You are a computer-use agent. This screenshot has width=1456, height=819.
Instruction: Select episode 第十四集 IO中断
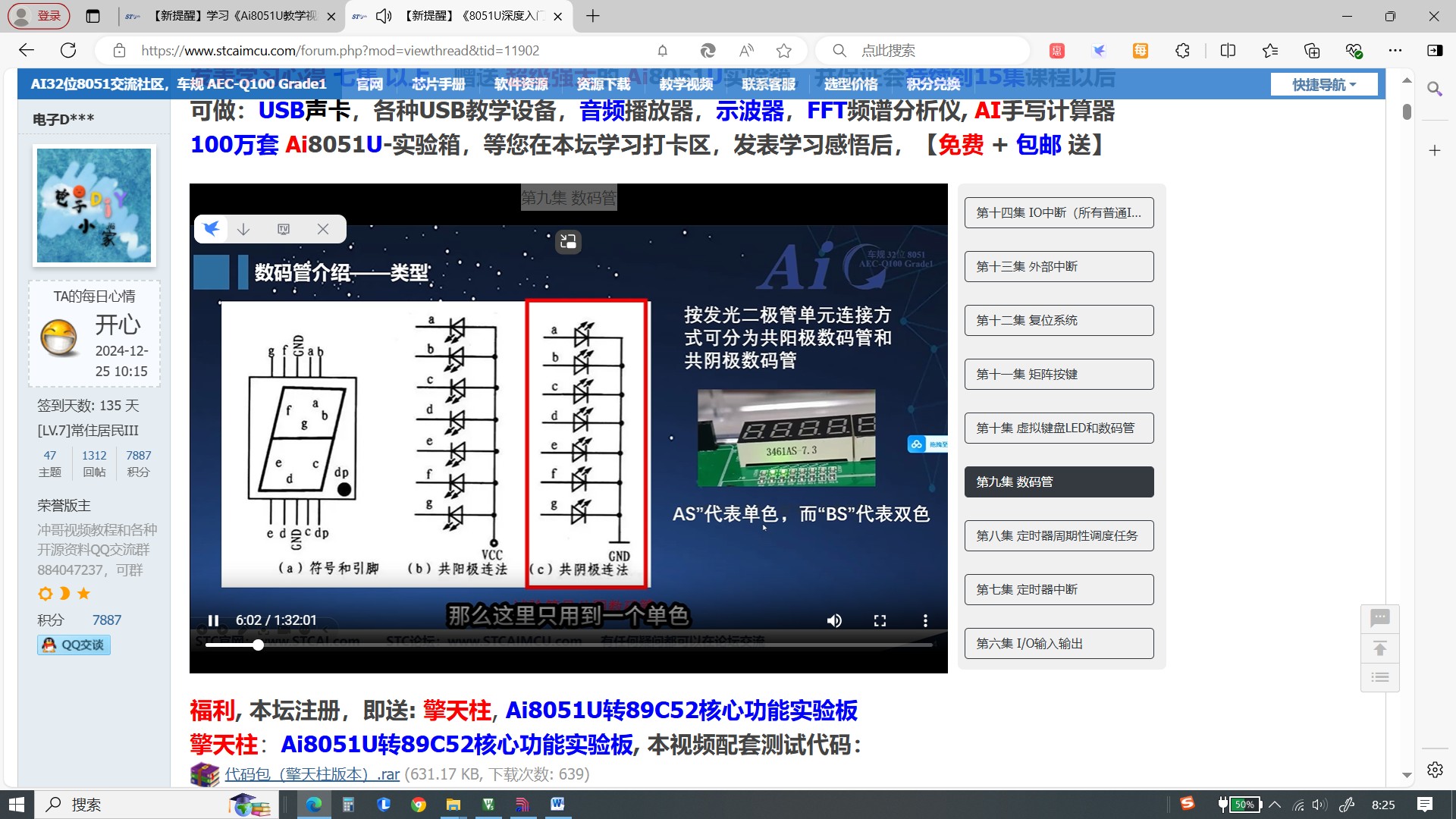(1059, 212)
